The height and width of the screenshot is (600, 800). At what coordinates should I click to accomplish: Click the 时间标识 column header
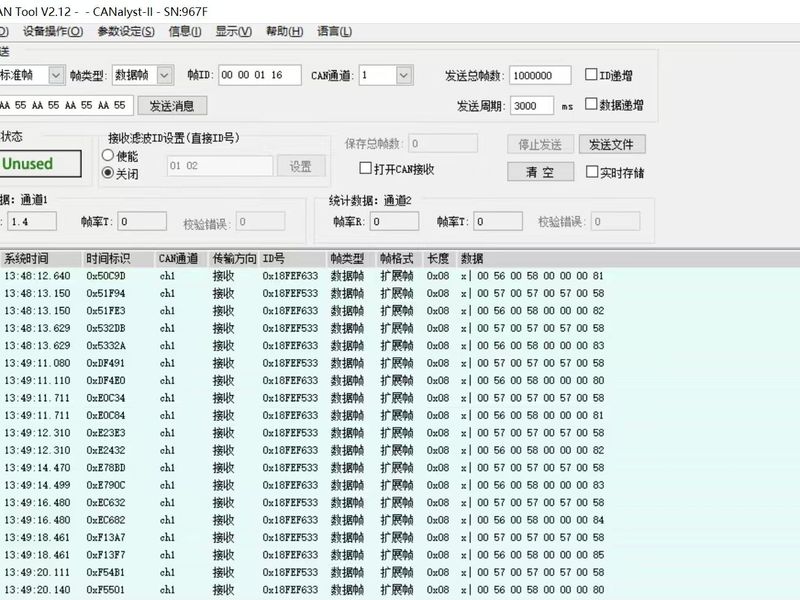coord(118,259)
